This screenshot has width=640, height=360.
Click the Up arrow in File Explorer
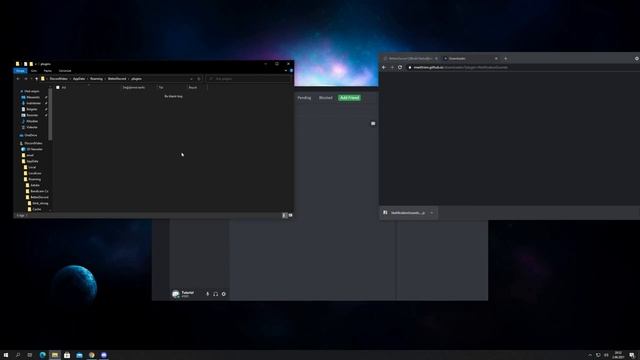click(36, 79)
